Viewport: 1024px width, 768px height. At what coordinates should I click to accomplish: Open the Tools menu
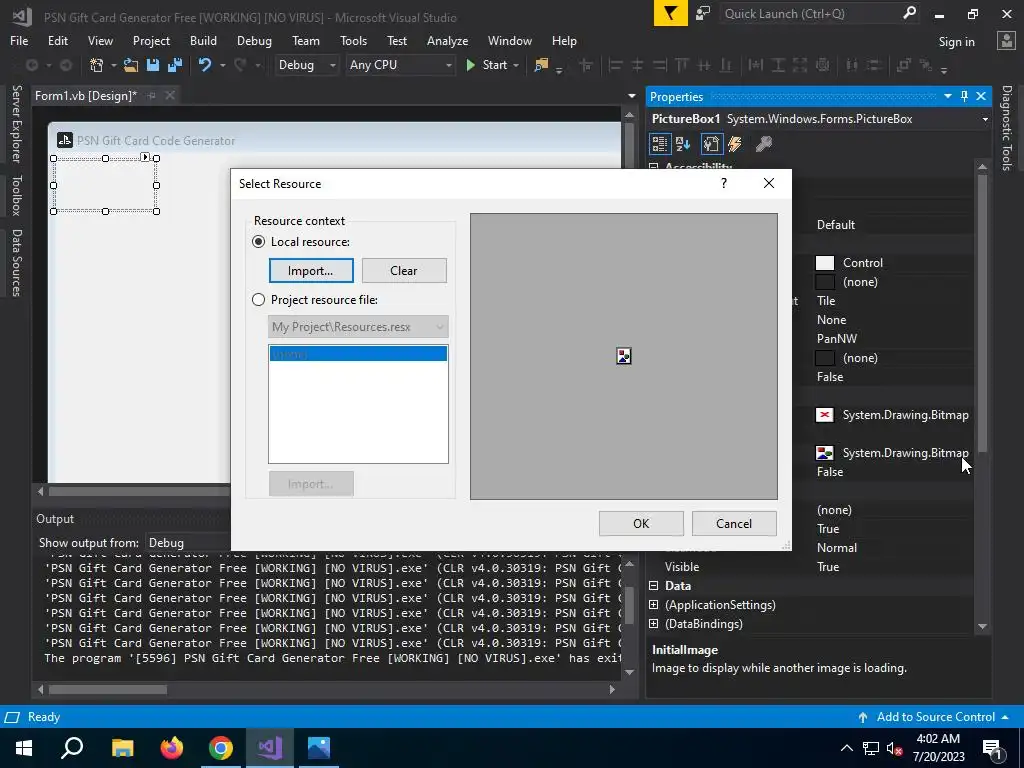pos(353,40)
